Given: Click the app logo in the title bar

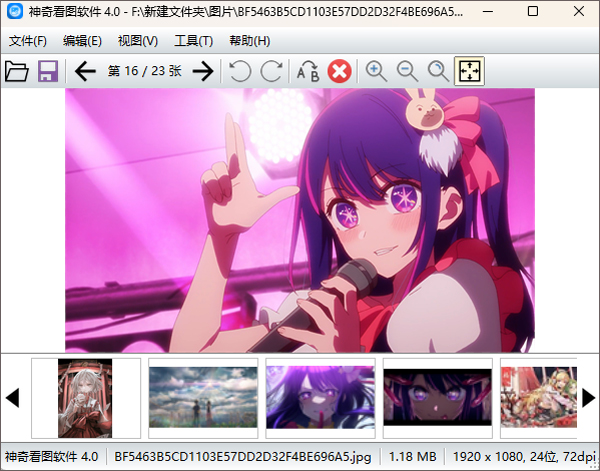Looking at the screenshot, I should click(15, 11).
